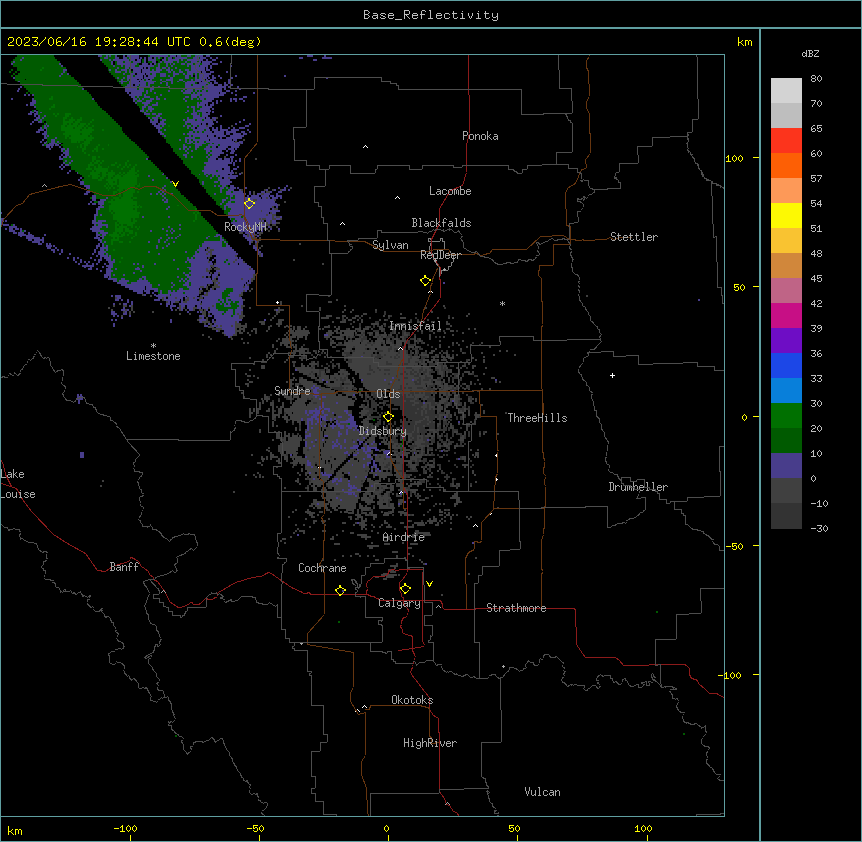Click the yellow diamond marker above RockyMH
862x842 pixels.
[x=250, y=204]
